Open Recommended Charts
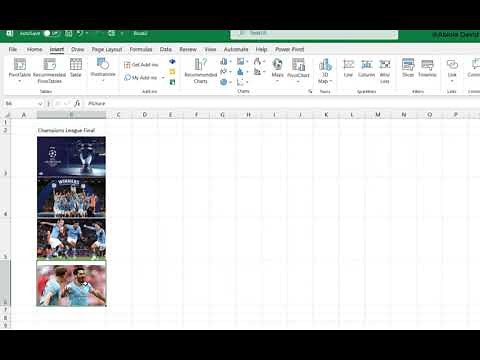Image resolution: width=480 pixels, height=360 pixels. coord(201,70)
